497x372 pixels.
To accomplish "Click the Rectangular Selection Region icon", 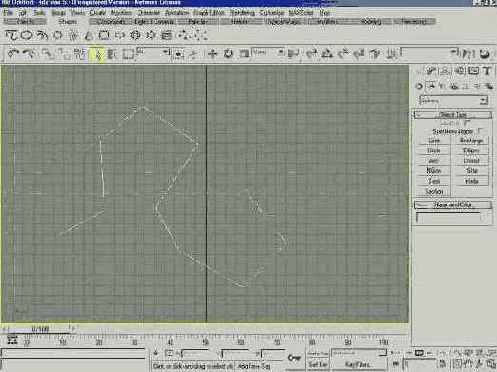I will (128, 54).
